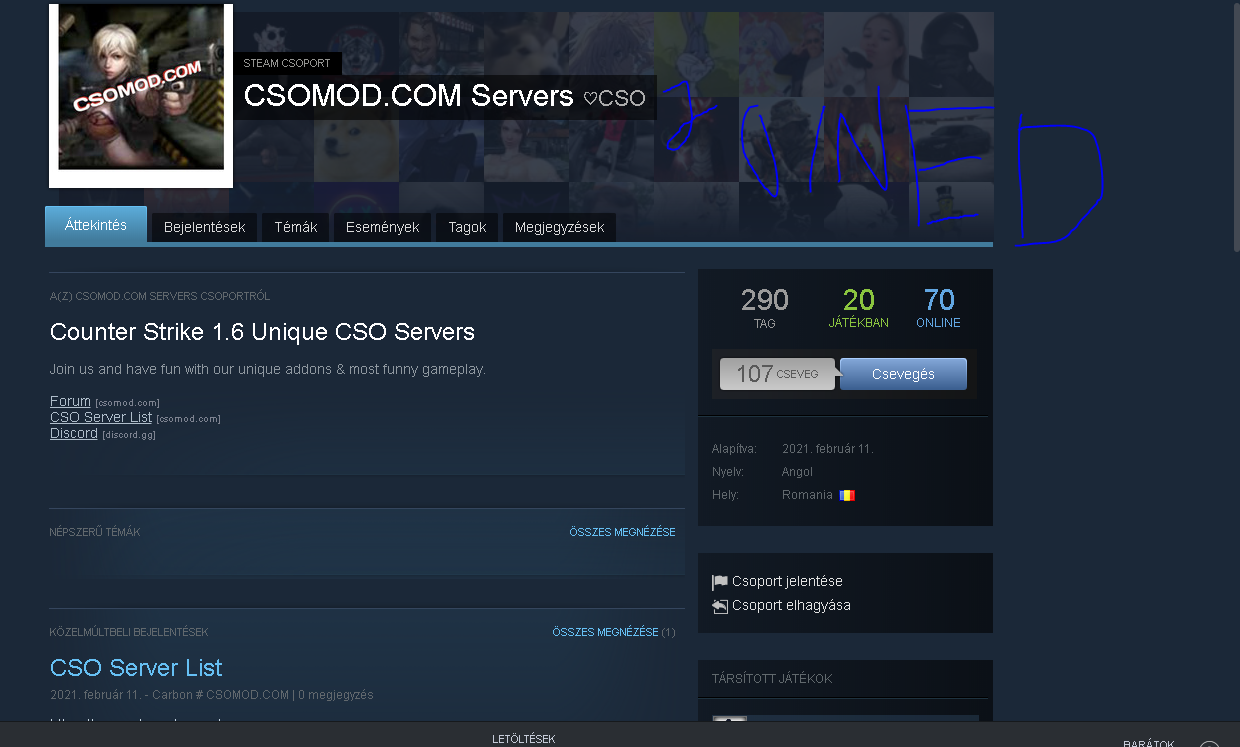Click the CSOMOD.COM group avatar image

click(x=141, y=95)
